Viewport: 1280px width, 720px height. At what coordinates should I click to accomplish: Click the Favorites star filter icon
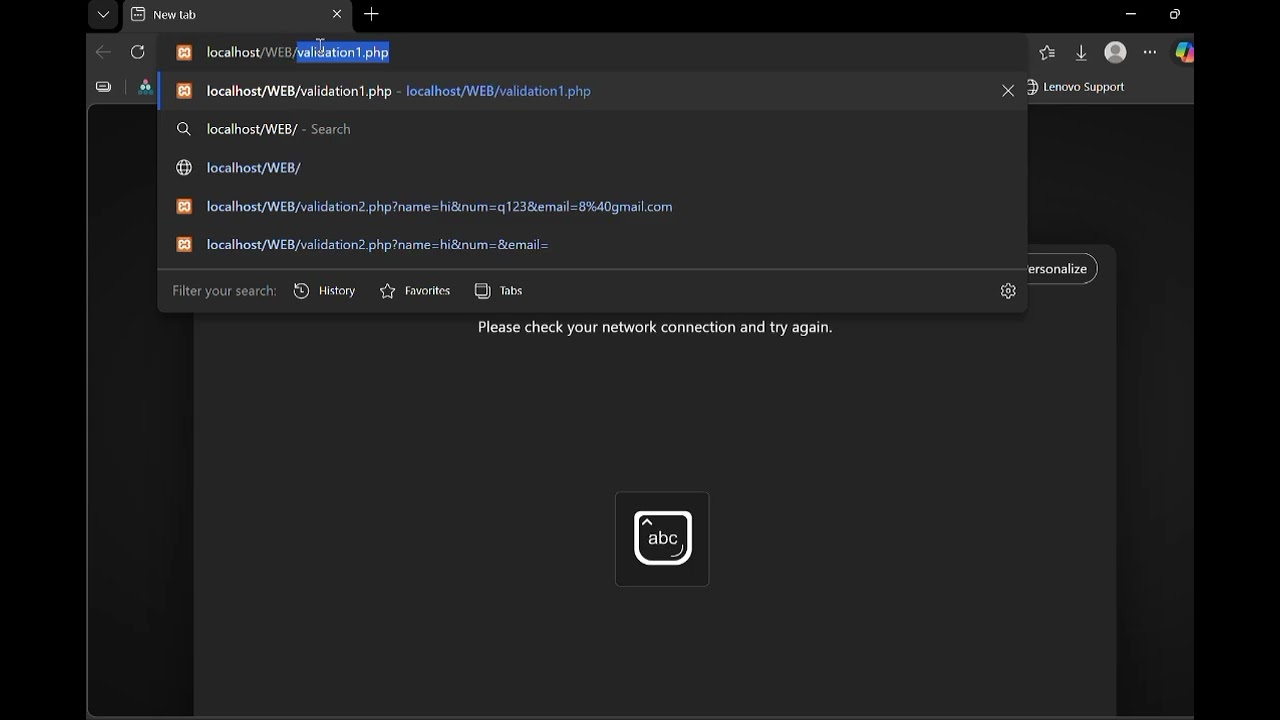tap(388, 291)
